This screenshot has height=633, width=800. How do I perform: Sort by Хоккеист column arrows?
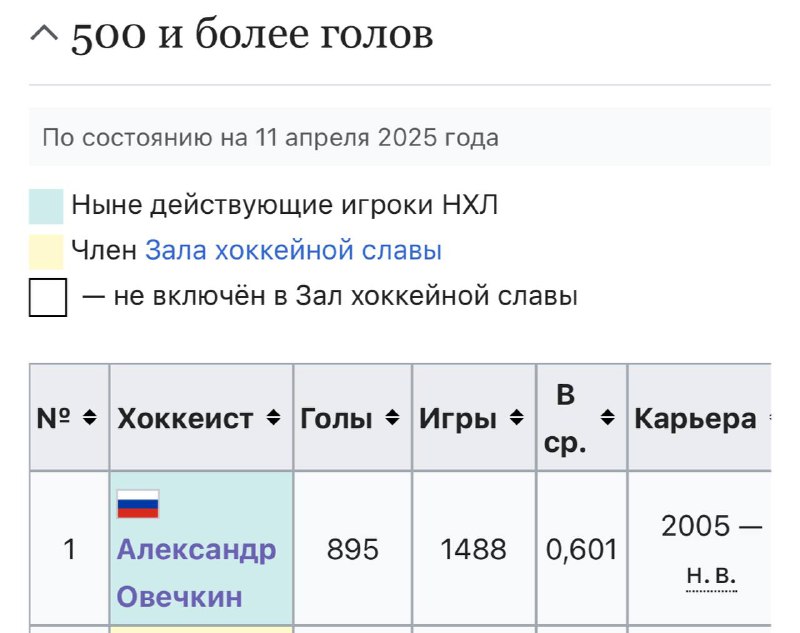273,417
